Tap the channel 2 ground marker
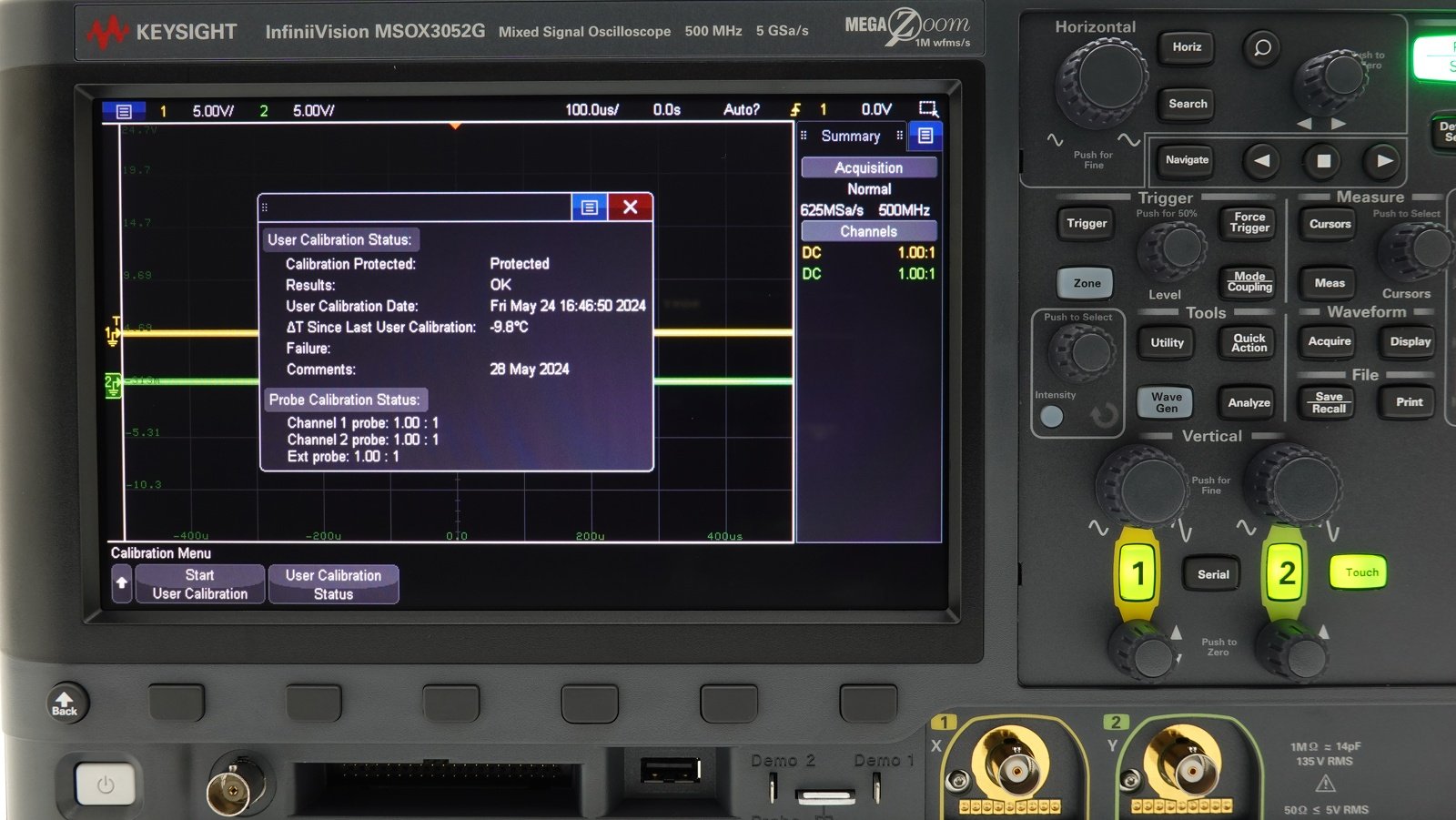Image resolution: width=1456 pixels, height=820 pixels. pyautogui.click(x=113, y=385)
